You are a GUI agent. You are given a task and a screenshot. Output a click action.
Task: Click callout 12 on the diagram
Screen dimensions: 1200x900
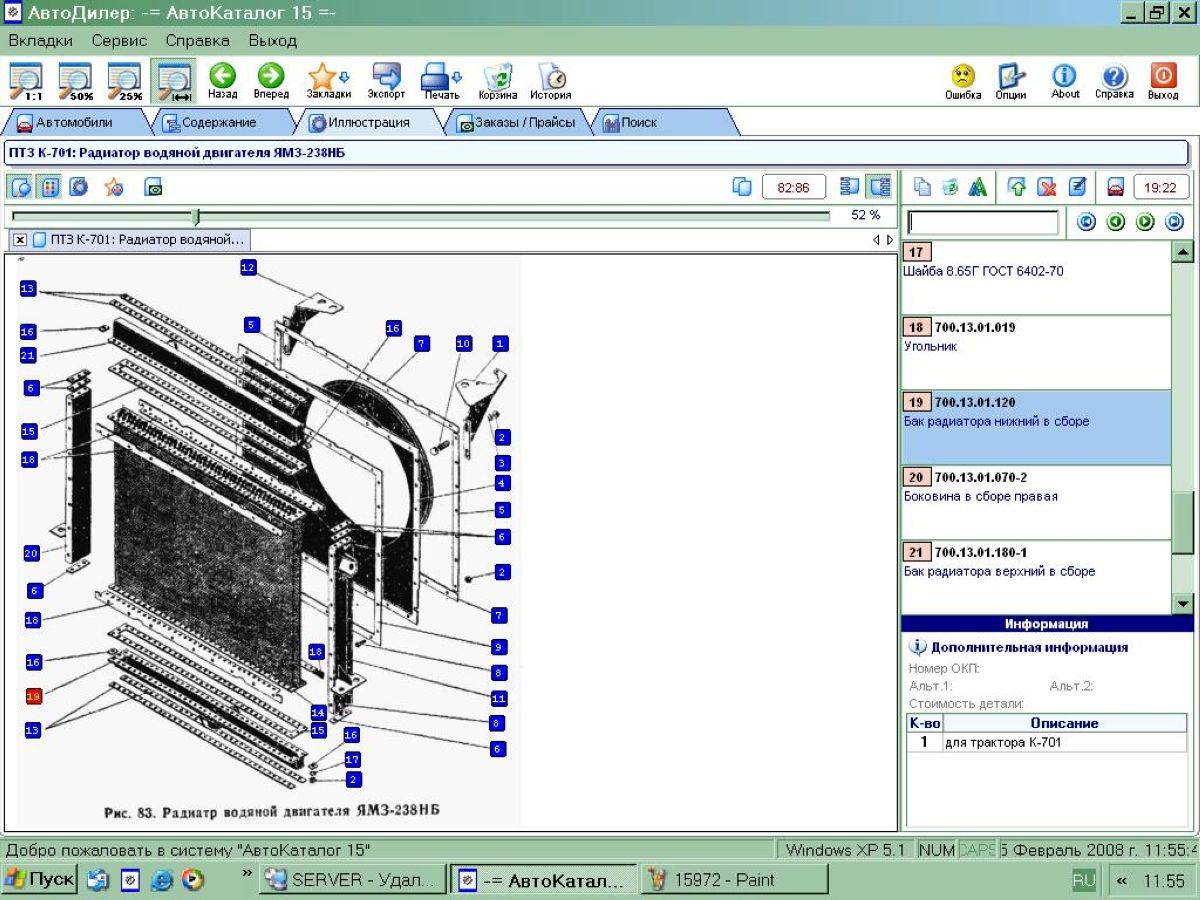248,267
